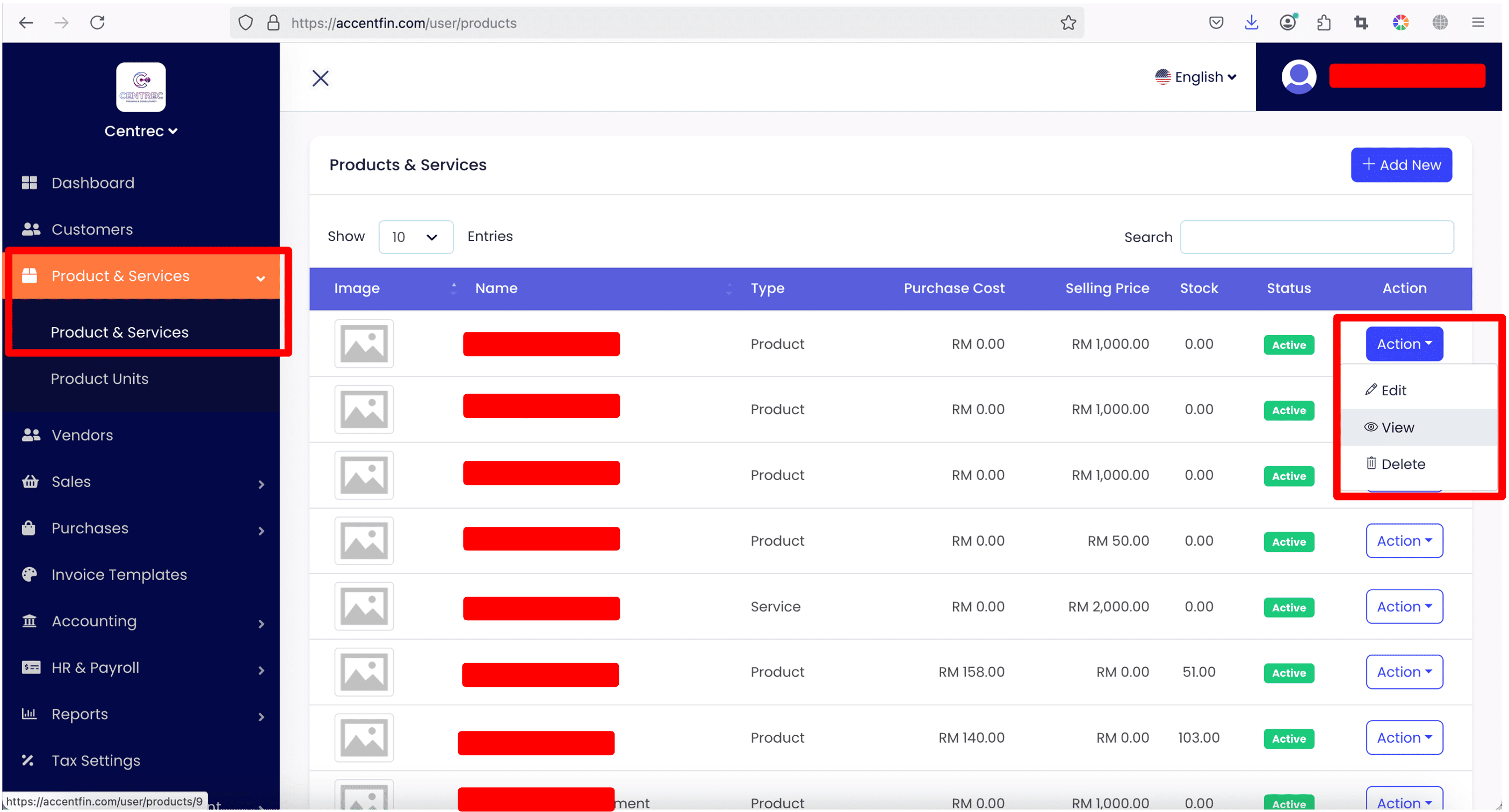Reload the page with refresh icon

[97, 23]
